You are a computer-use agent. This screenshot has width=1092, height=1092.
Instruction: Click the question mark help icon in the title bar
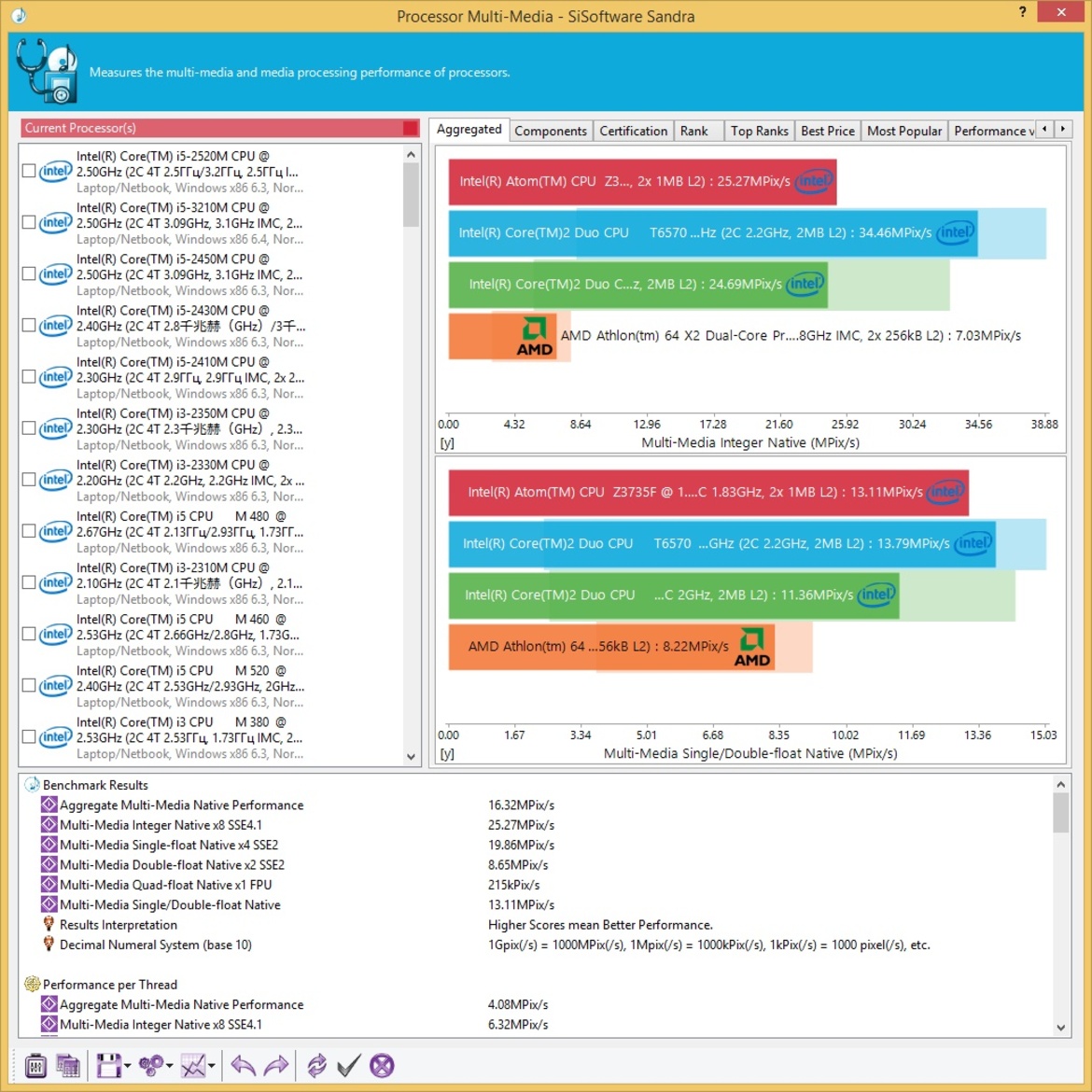tap(1022, 12)
